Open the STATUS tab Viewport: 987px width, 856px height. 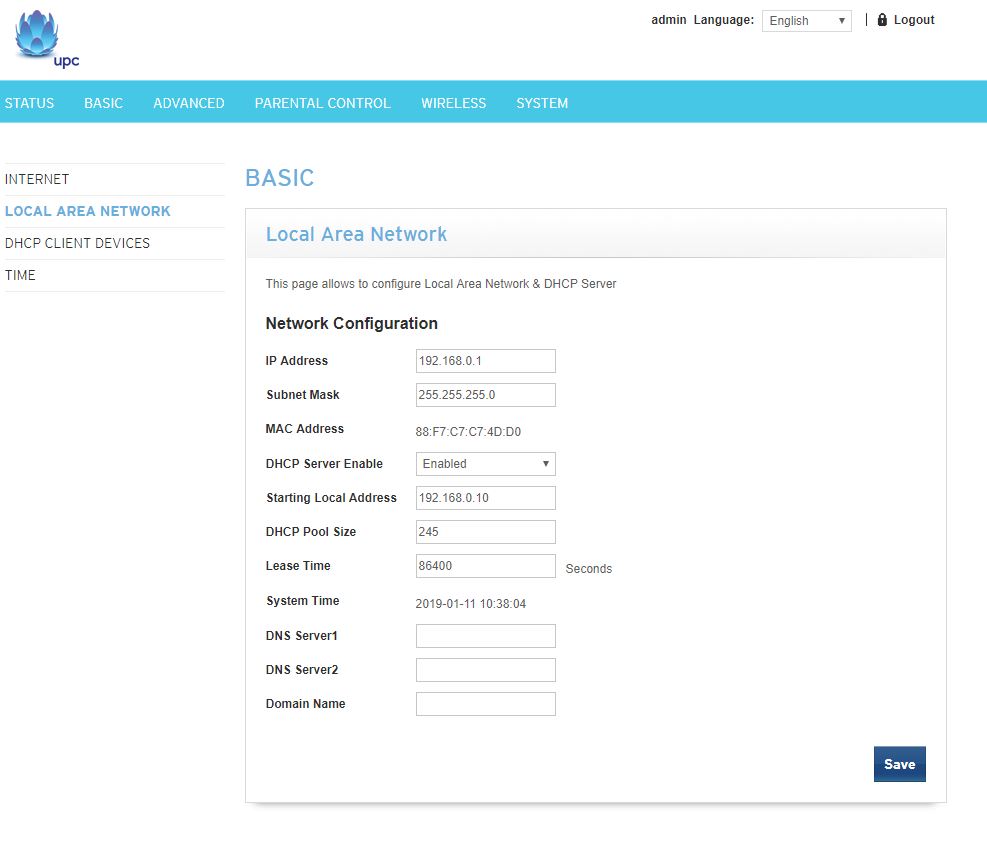[29, 103]
